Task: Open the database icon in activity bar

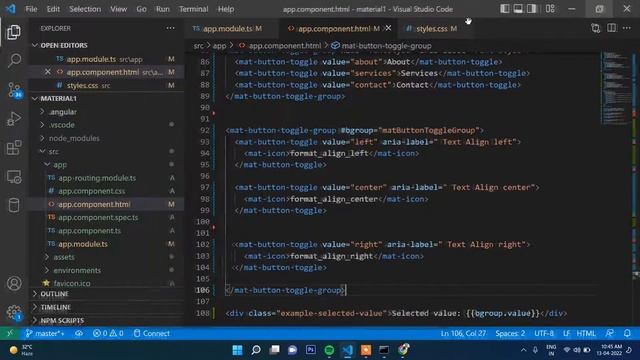Action: pos(14,205)
